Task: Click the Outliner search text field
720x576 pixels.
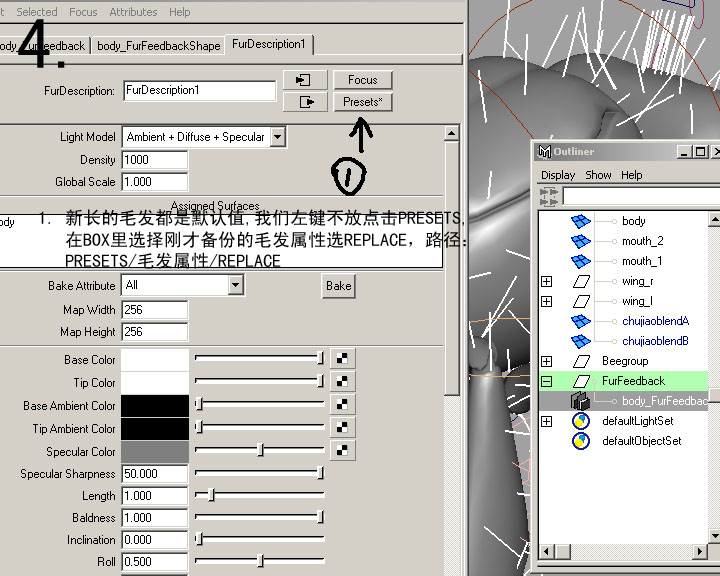Action: pyautogui.click(x=641, y=196)
